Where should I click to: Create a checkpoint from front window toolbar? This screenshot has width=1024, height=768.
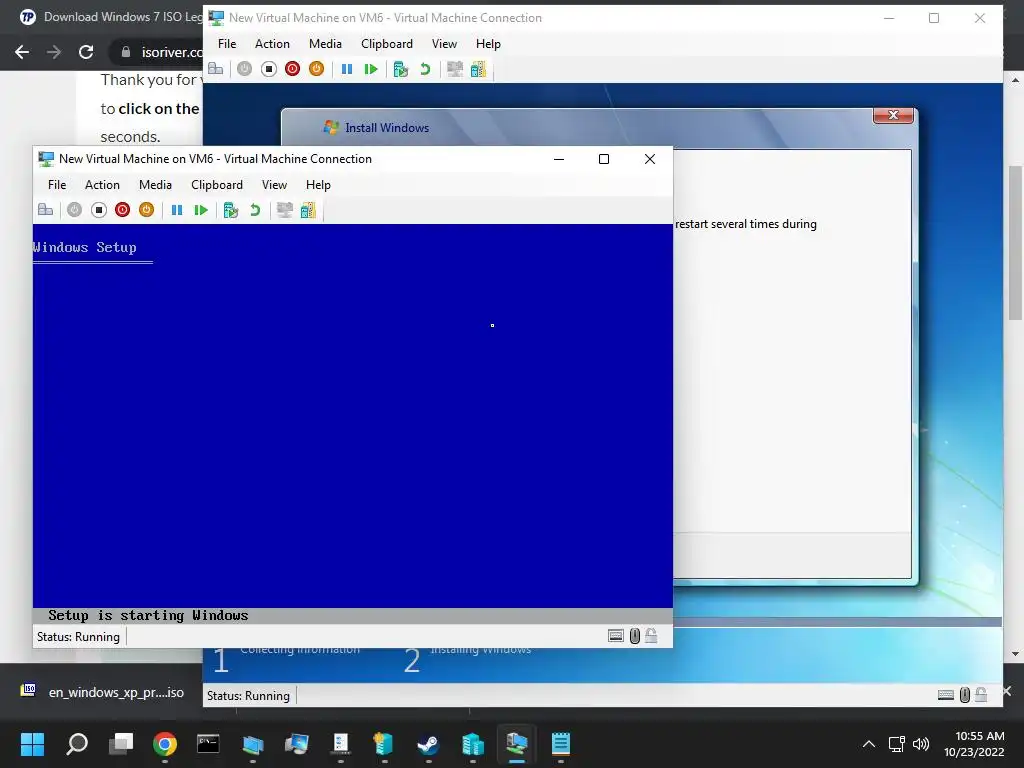pyautogui.click(x=231, y=210)
